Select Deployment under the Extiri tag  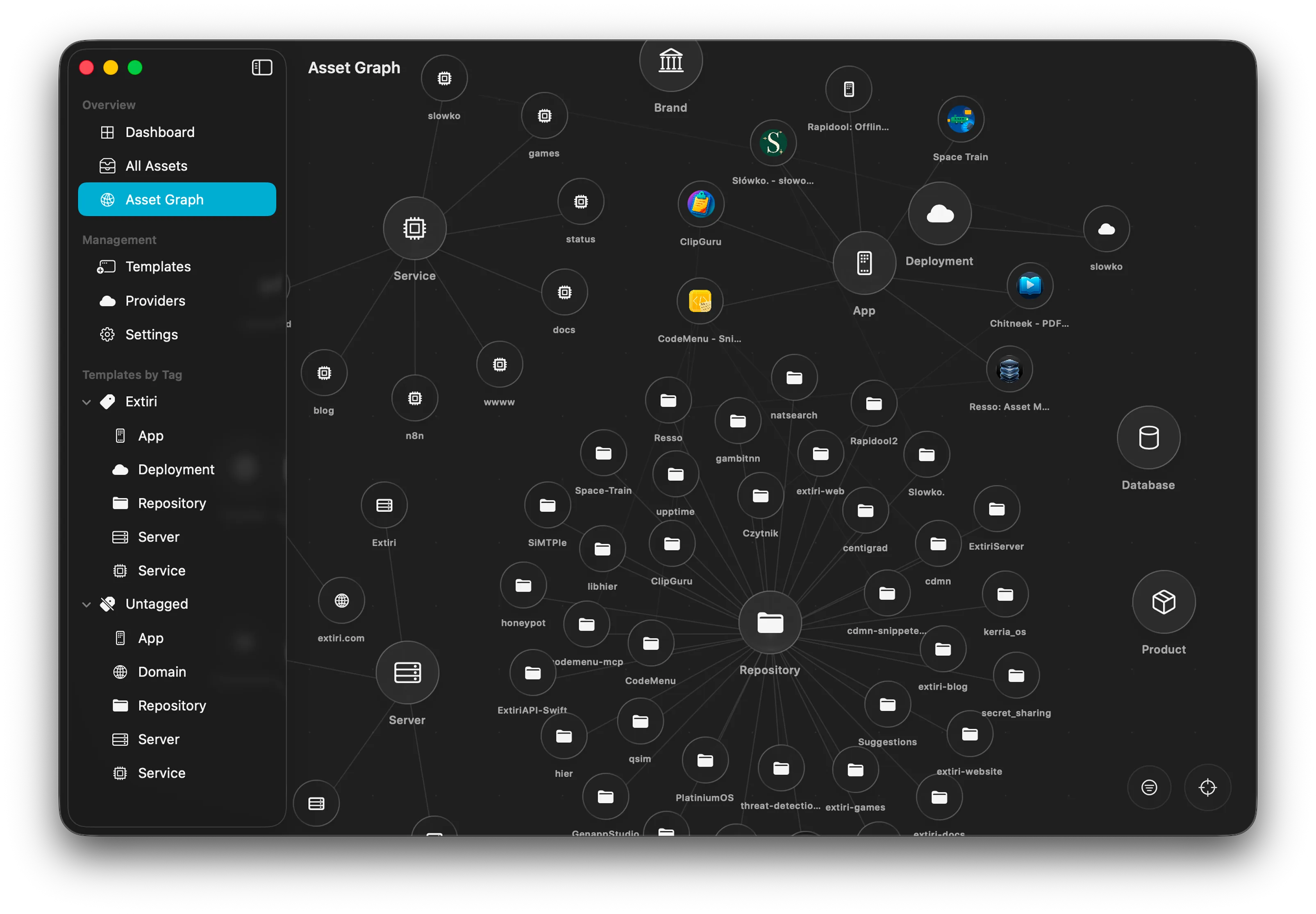pyautogui.click(x=177, y=469)
